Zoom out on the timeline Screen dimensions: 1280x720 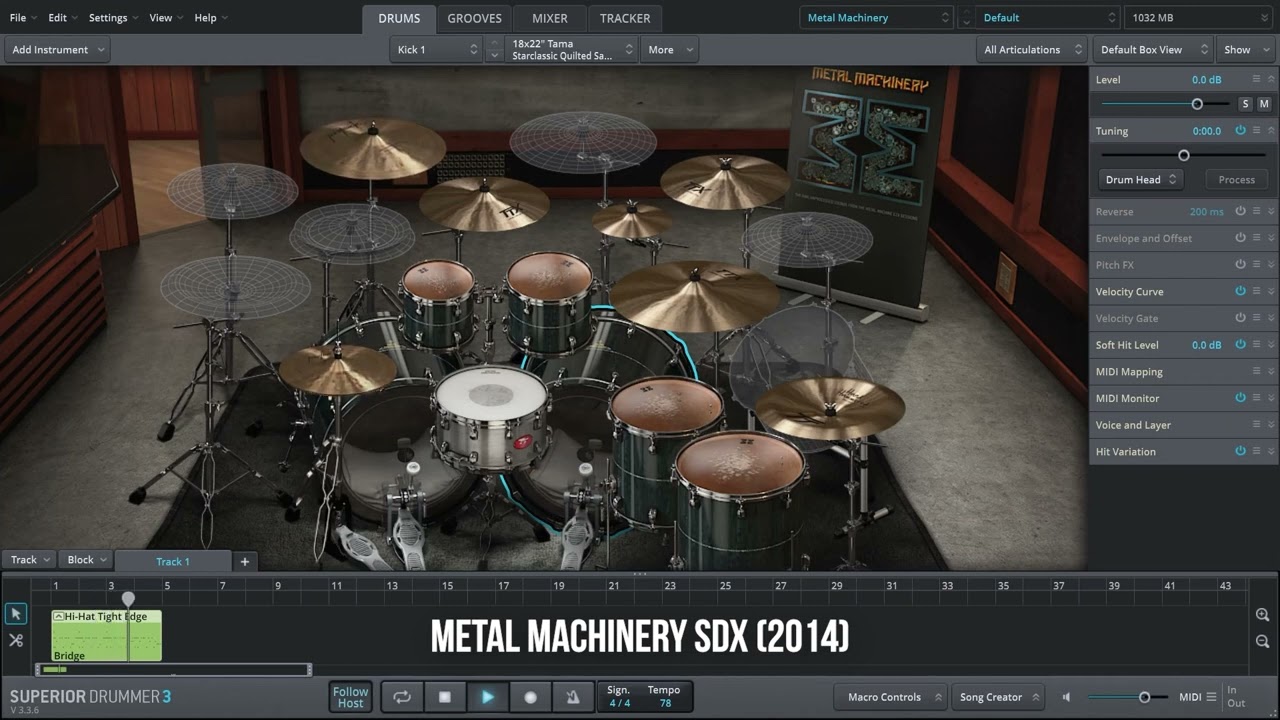1262,641
